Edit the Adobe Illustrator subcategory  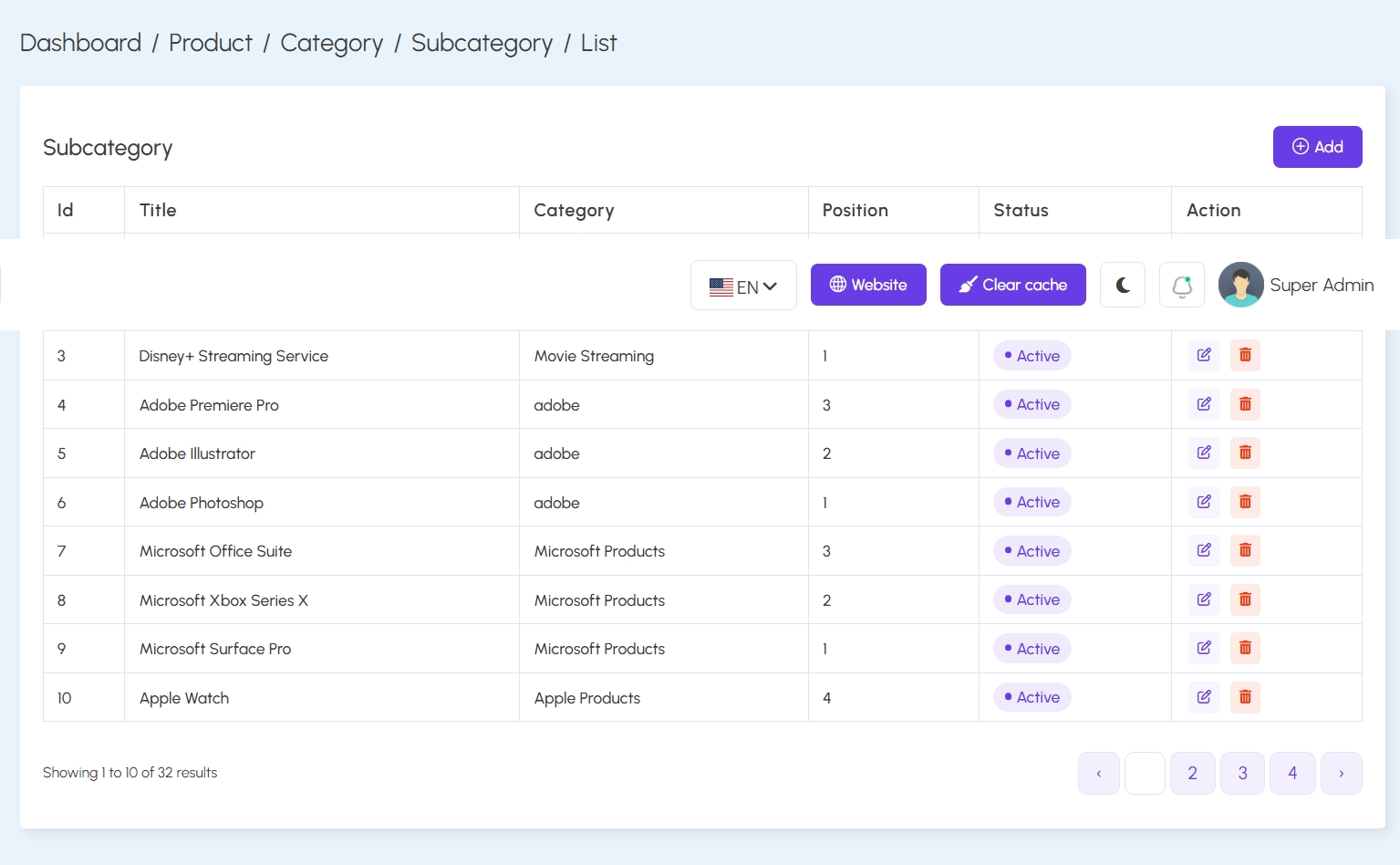[x=1204, y=453]
